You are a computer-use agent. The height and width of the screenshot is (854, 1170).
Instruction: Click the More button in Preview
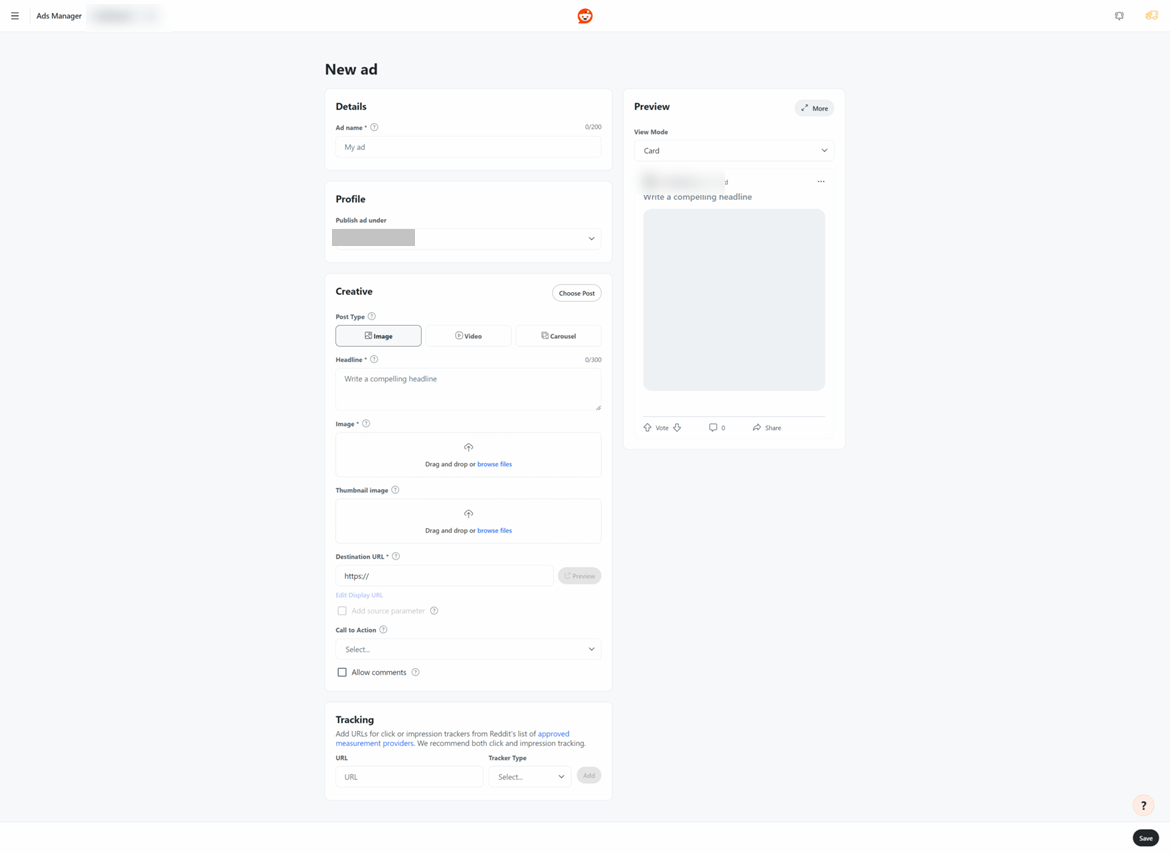click(814, 108)
